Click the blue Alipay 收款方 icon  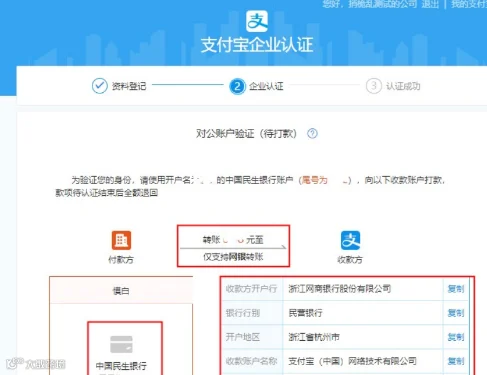pyautogui.click(x=350, y=240)
